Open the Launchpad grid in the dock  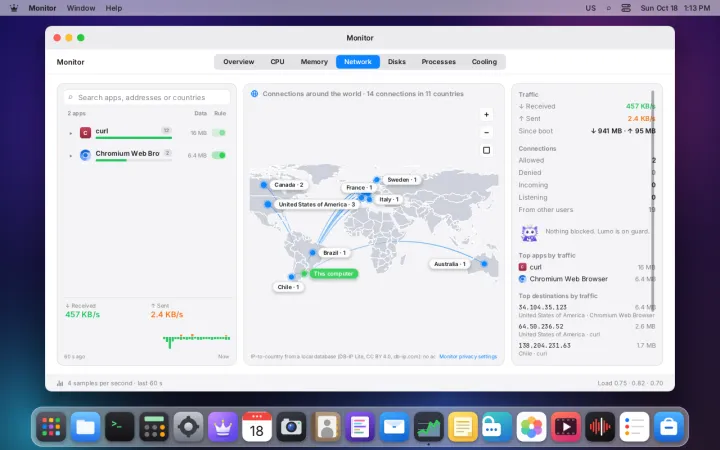pyautogui.click(x=51, y=427)
